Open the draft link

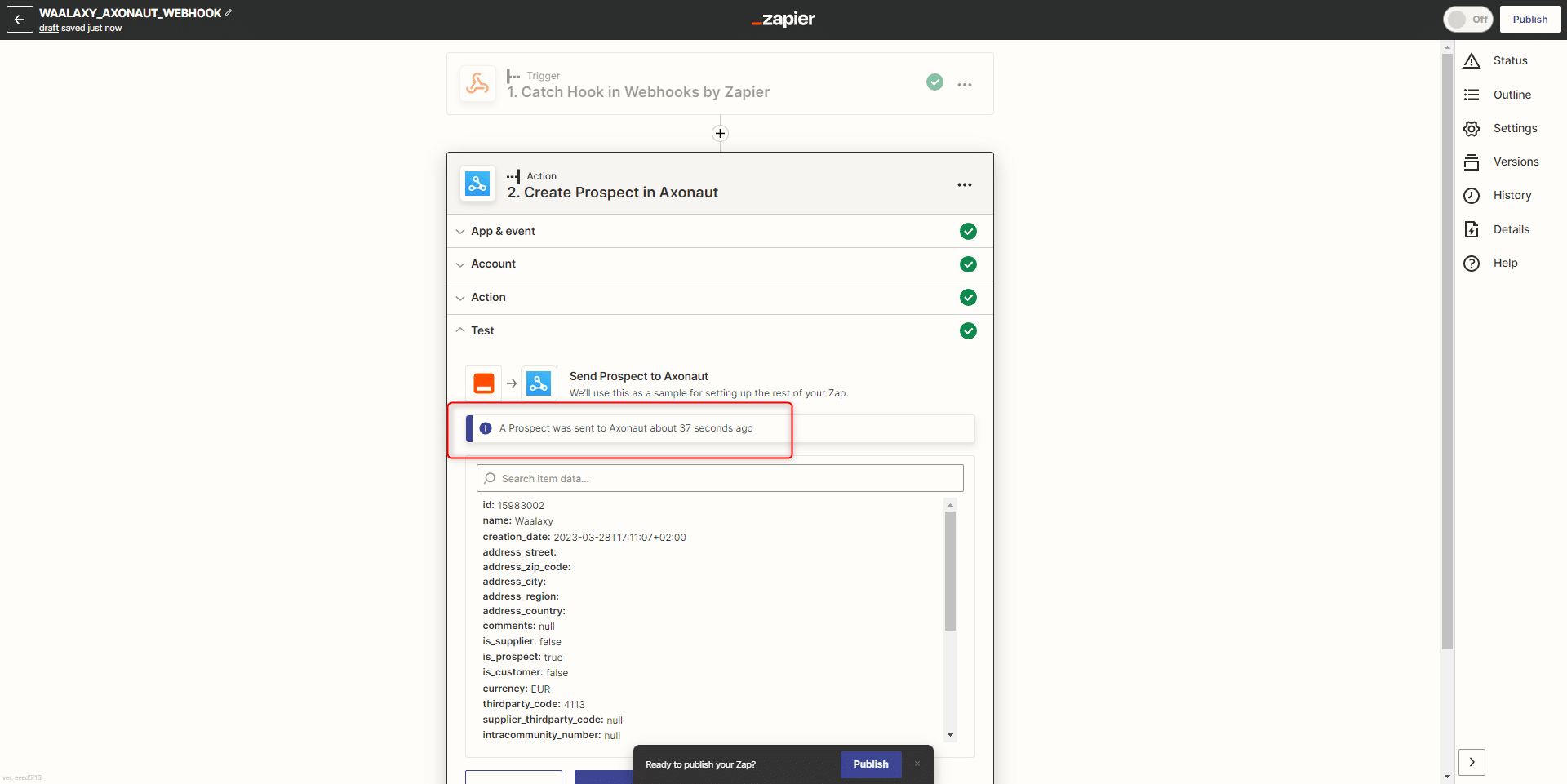pos(49,28)
